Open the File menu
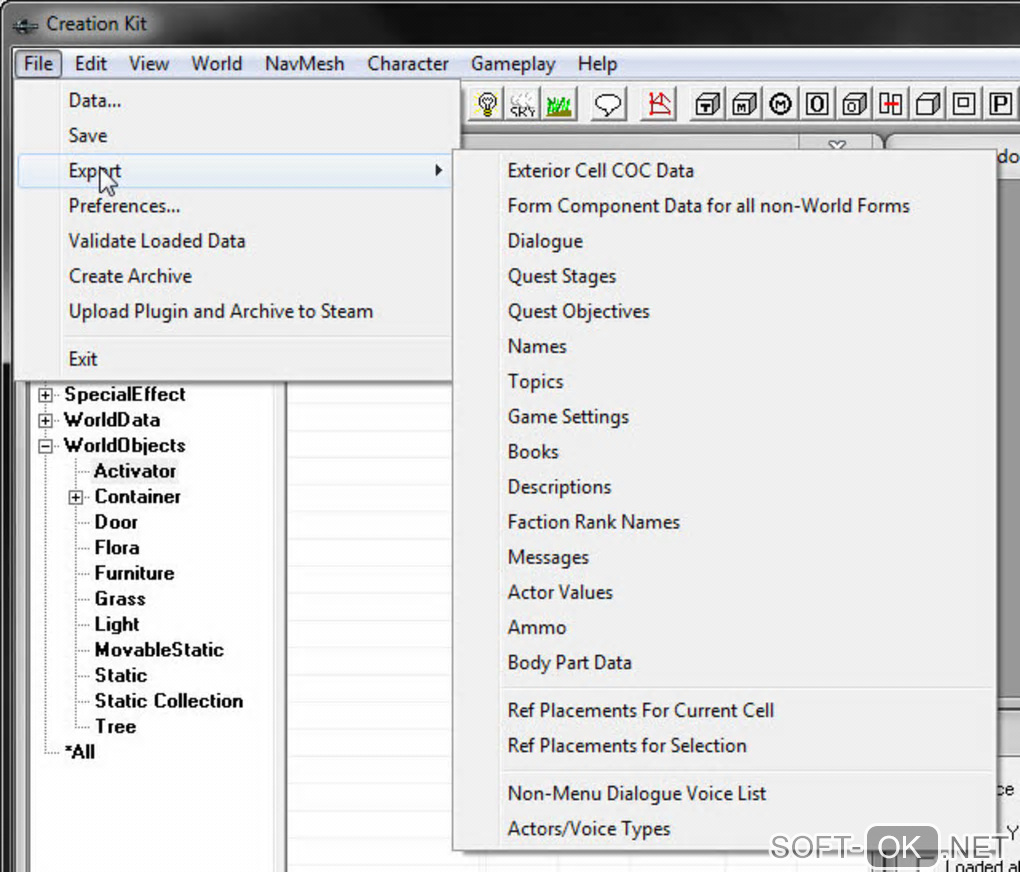The image size is (1020, 872). click(x=38, y=64)
